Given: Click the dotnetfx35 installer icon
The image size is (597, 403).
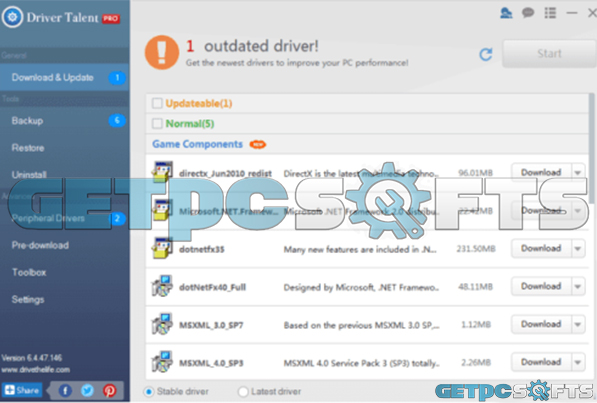Looking at the screenshot, I should click(162, 248).
